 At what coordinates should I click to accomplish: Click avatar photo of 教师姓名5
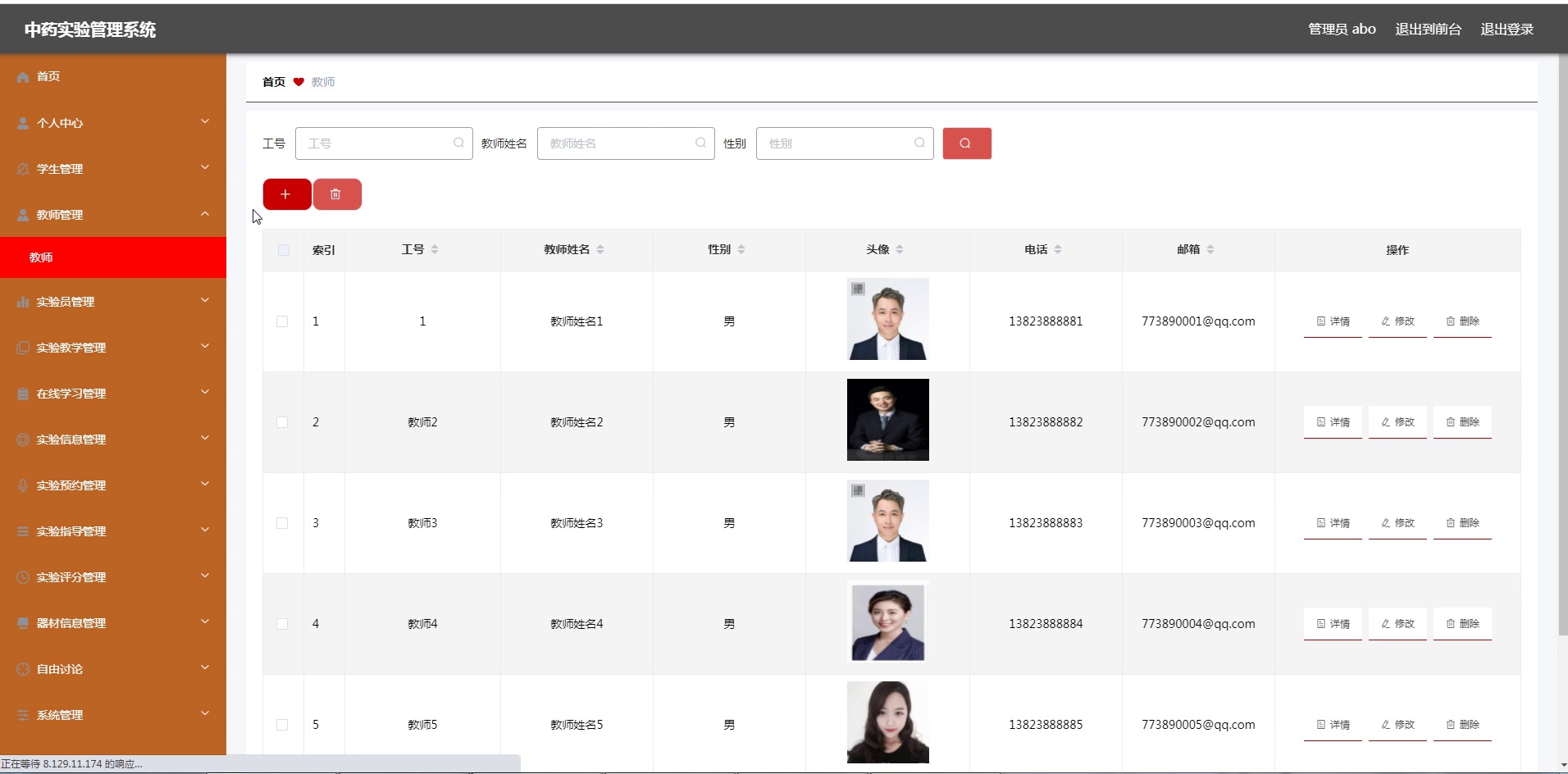click(x=888, y=722)
